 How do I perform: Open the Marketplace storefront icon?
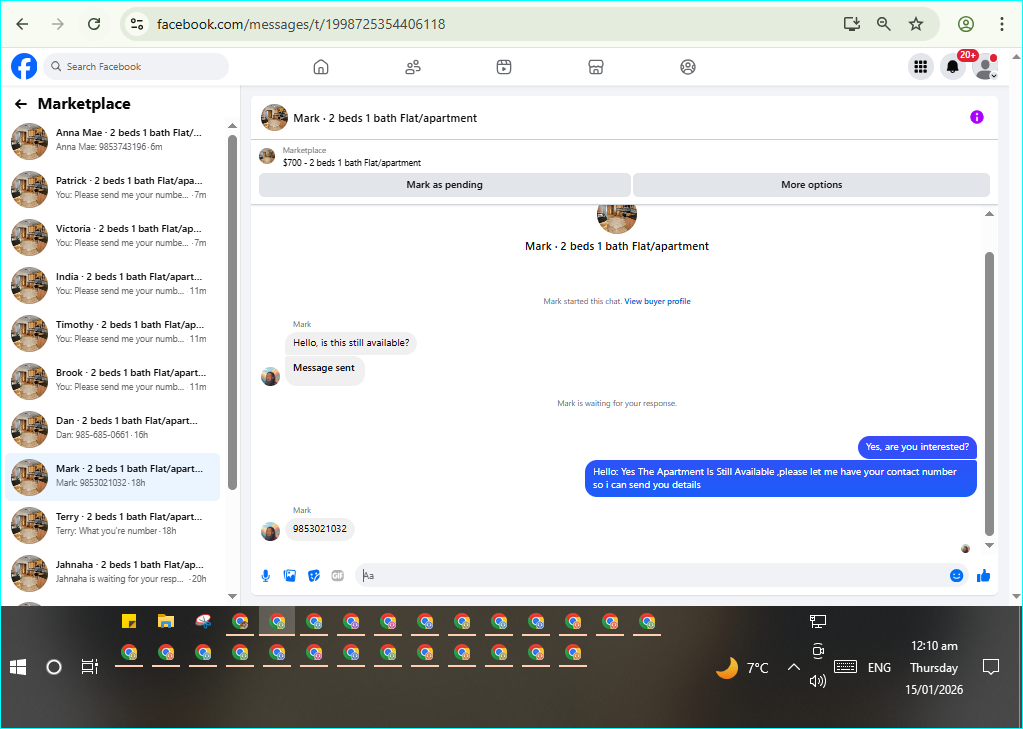point(596,67)
